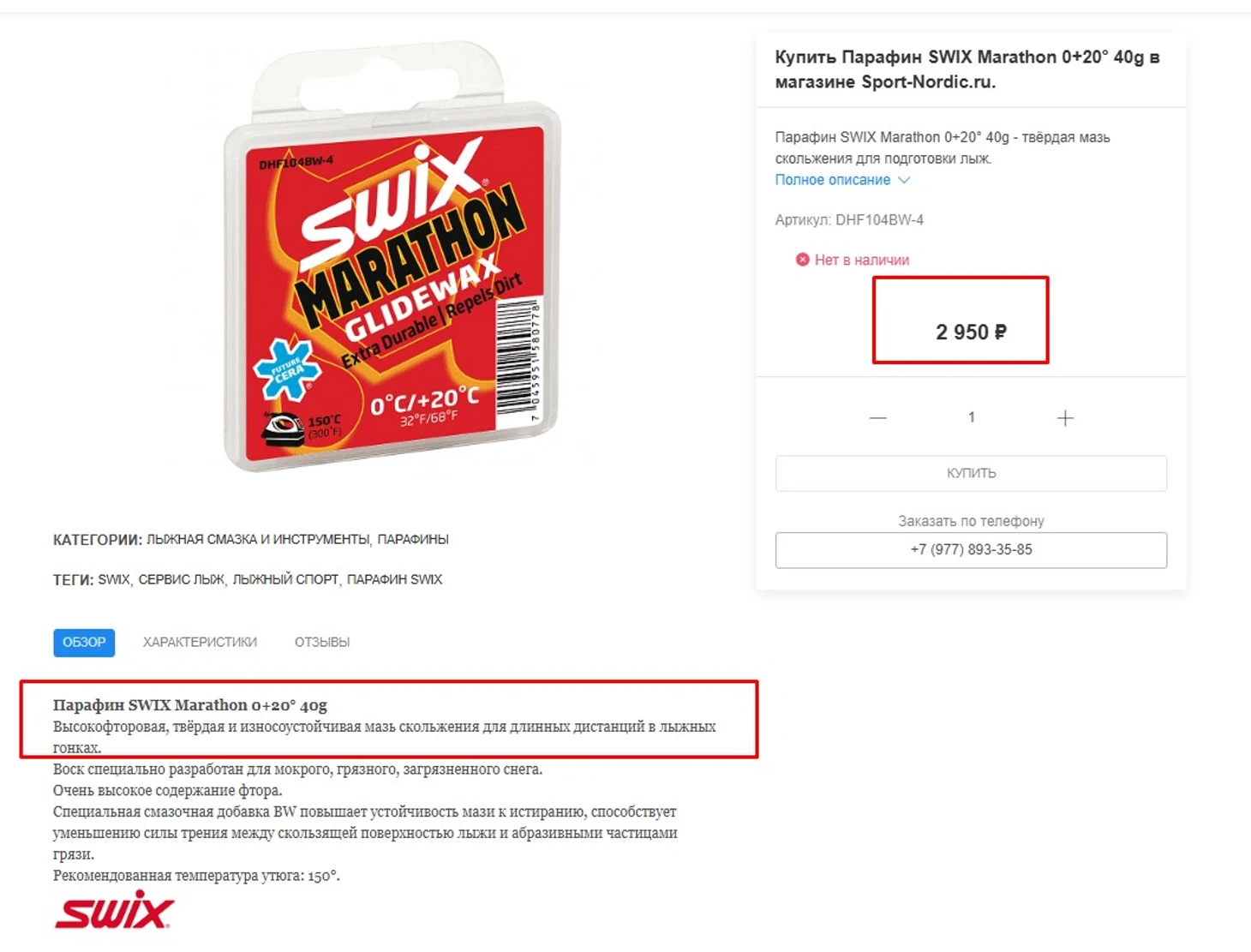Open the SWIX tag link
This screenshot has height=952, width=1251.
coord(113,580)
